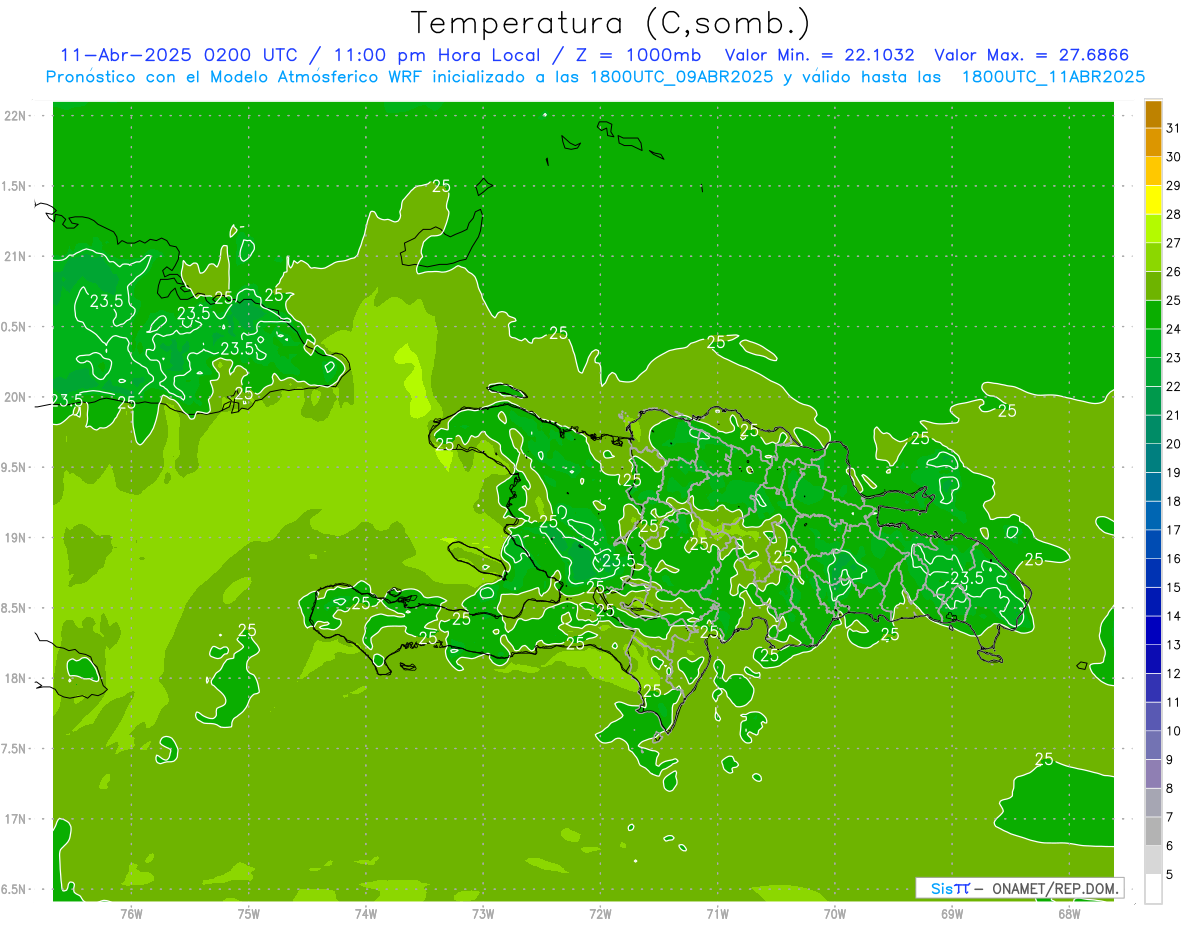The height and width of the screenshot is (927, 1200).
Task: Click the 68W longitude label
Action: [x=1069, y=914]
